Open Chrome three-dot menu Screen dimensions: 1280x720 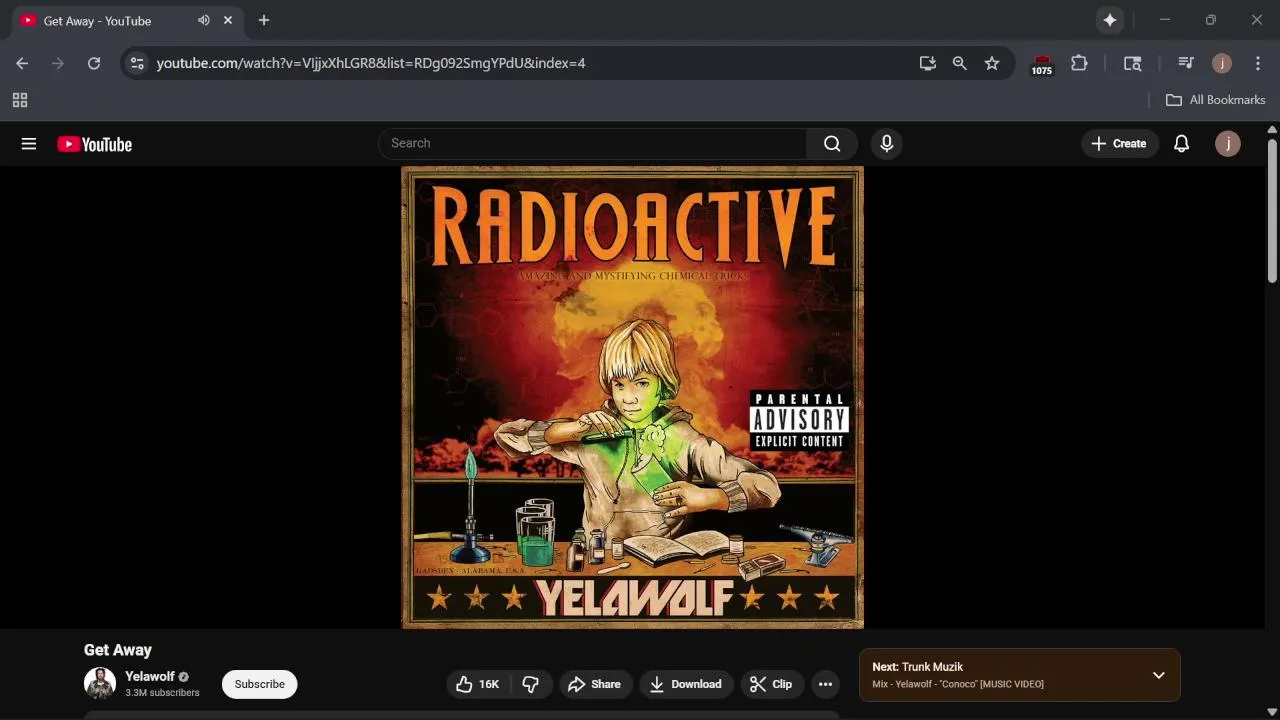pyautogui.click(x=1258, y=63)
